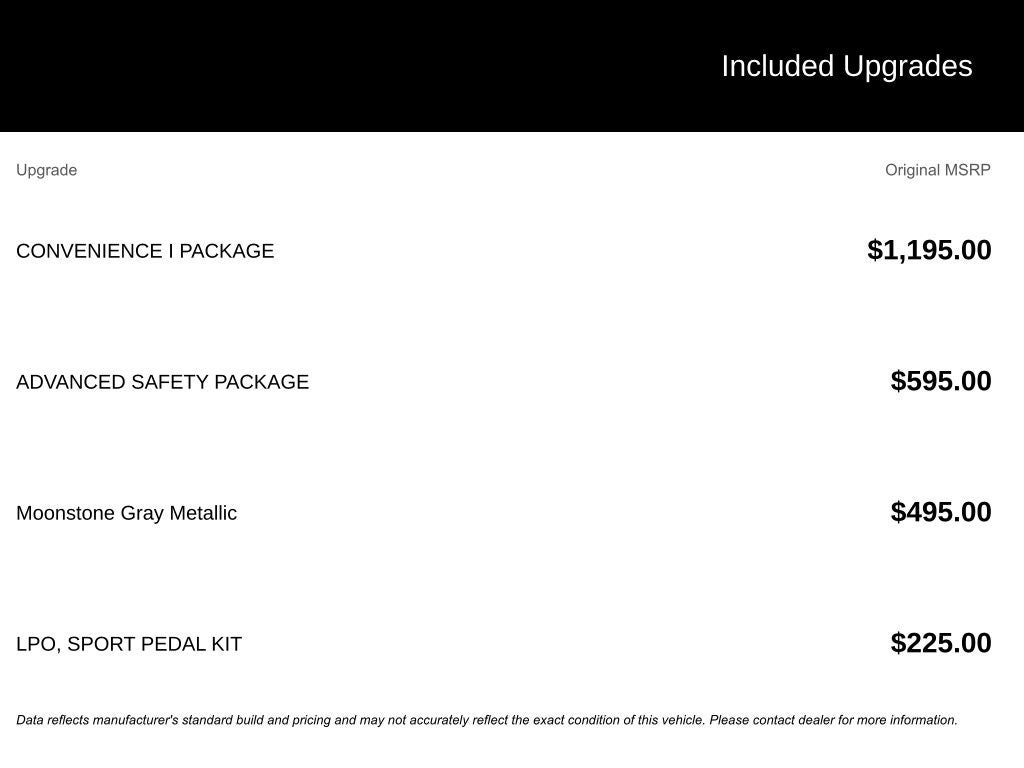1024x768 pixels.
Task: Select the $495.00 price
Action: [x=941, y=512]
